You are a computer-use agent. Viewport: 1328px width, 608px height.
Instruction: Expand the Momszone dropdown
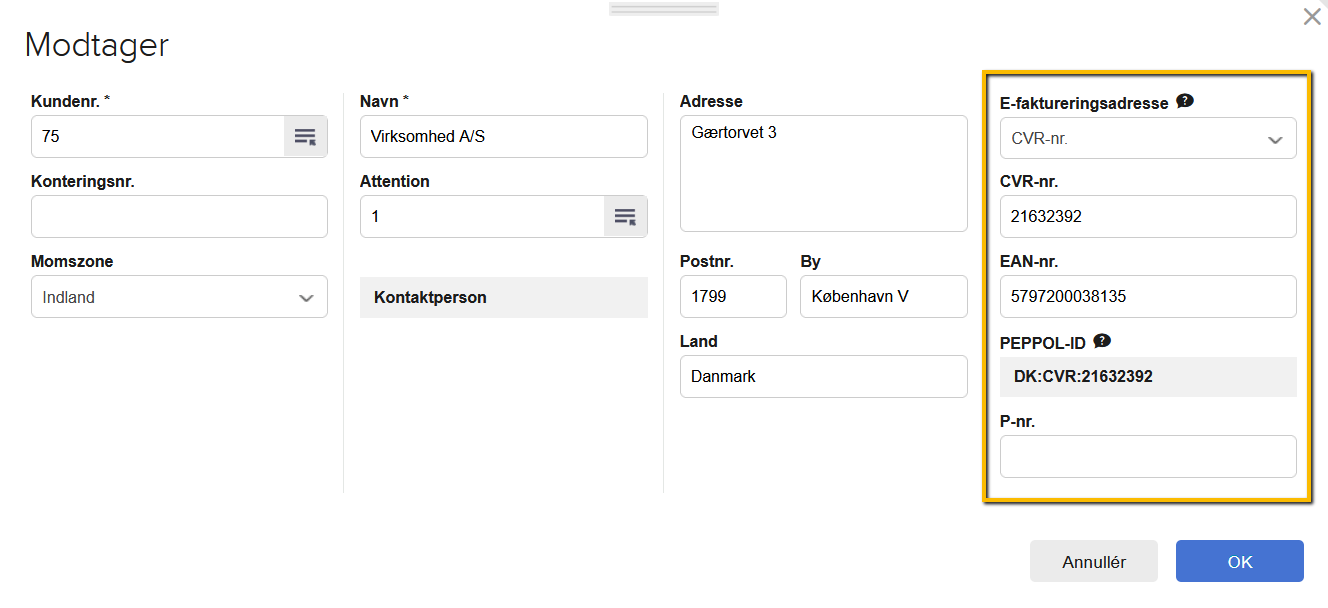(179, 297)
